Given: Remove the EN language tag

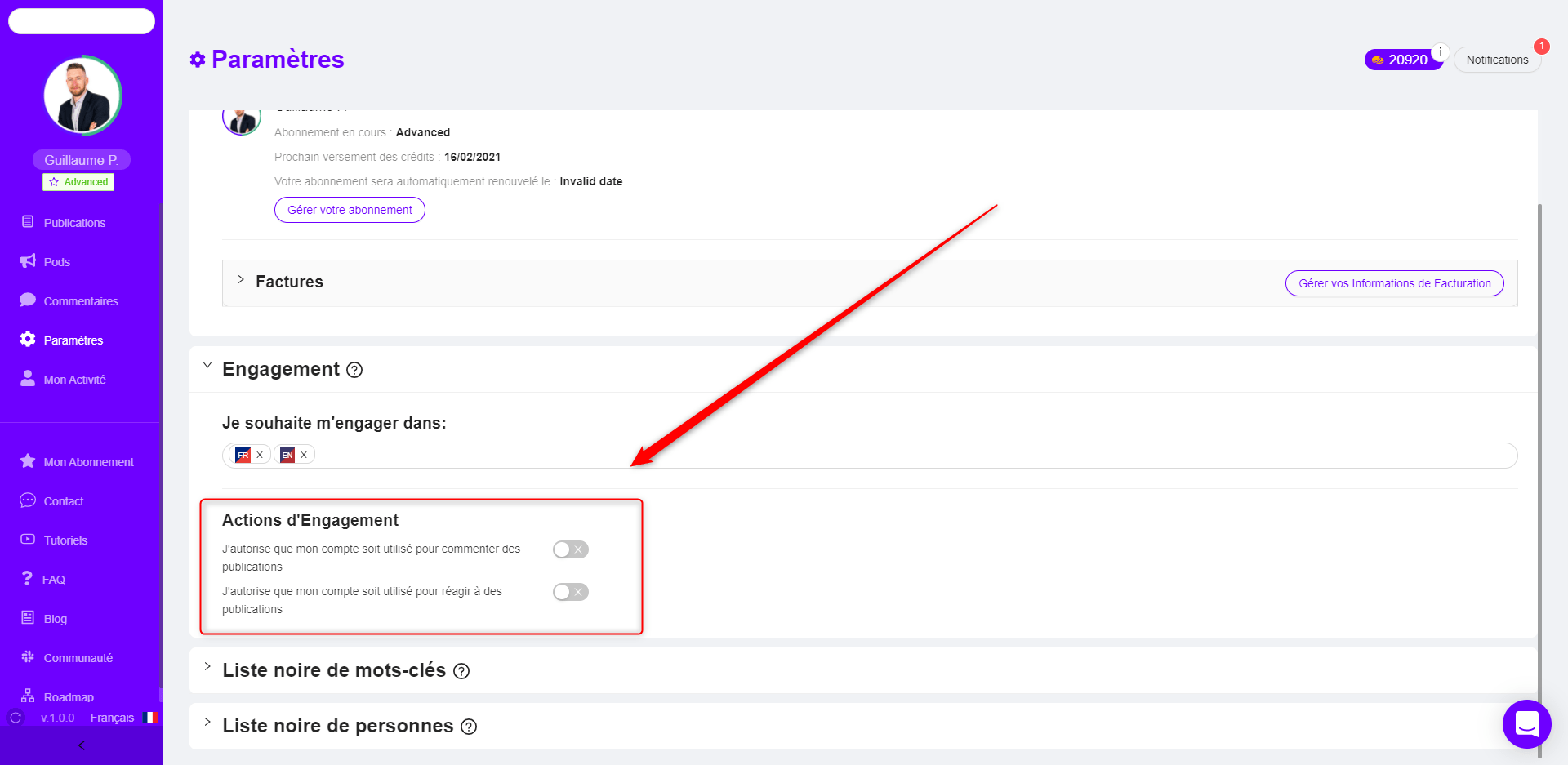Looking at the screenshot, I should [304, 455].
